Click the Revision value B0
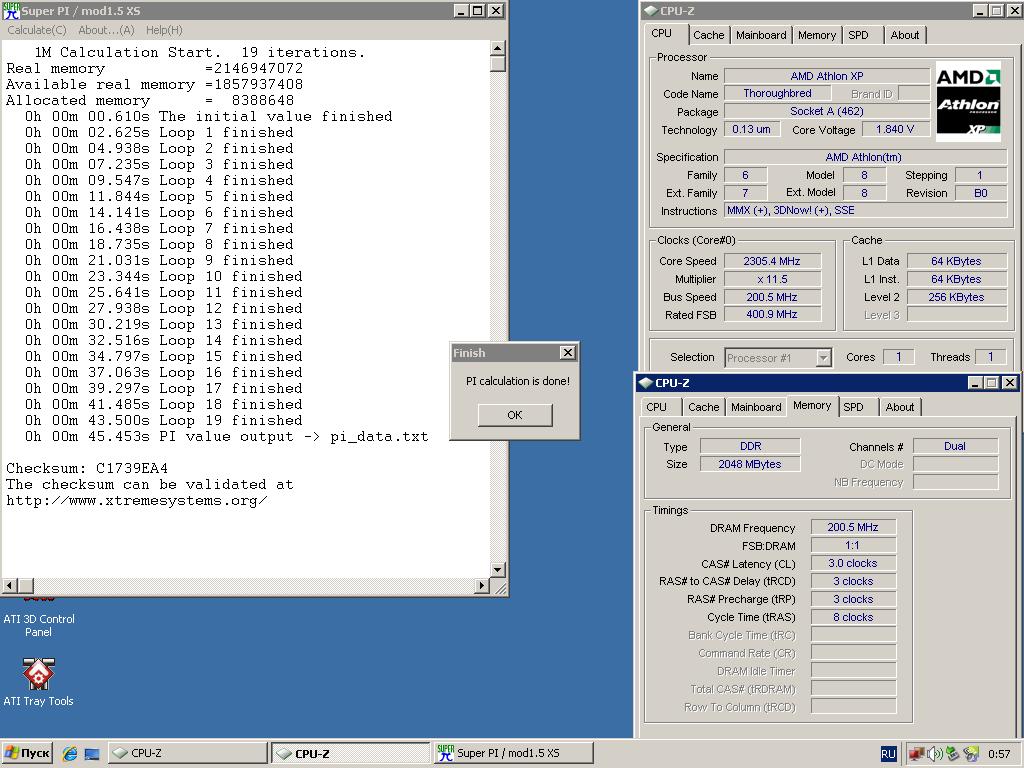 tap(980, 193)
